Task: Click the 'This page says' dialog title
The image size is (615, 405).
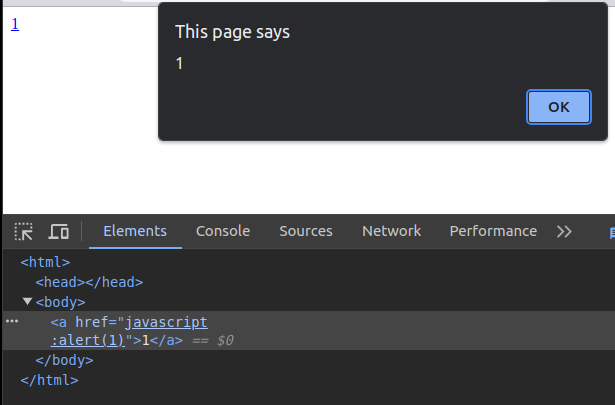Action: point(232,32)
